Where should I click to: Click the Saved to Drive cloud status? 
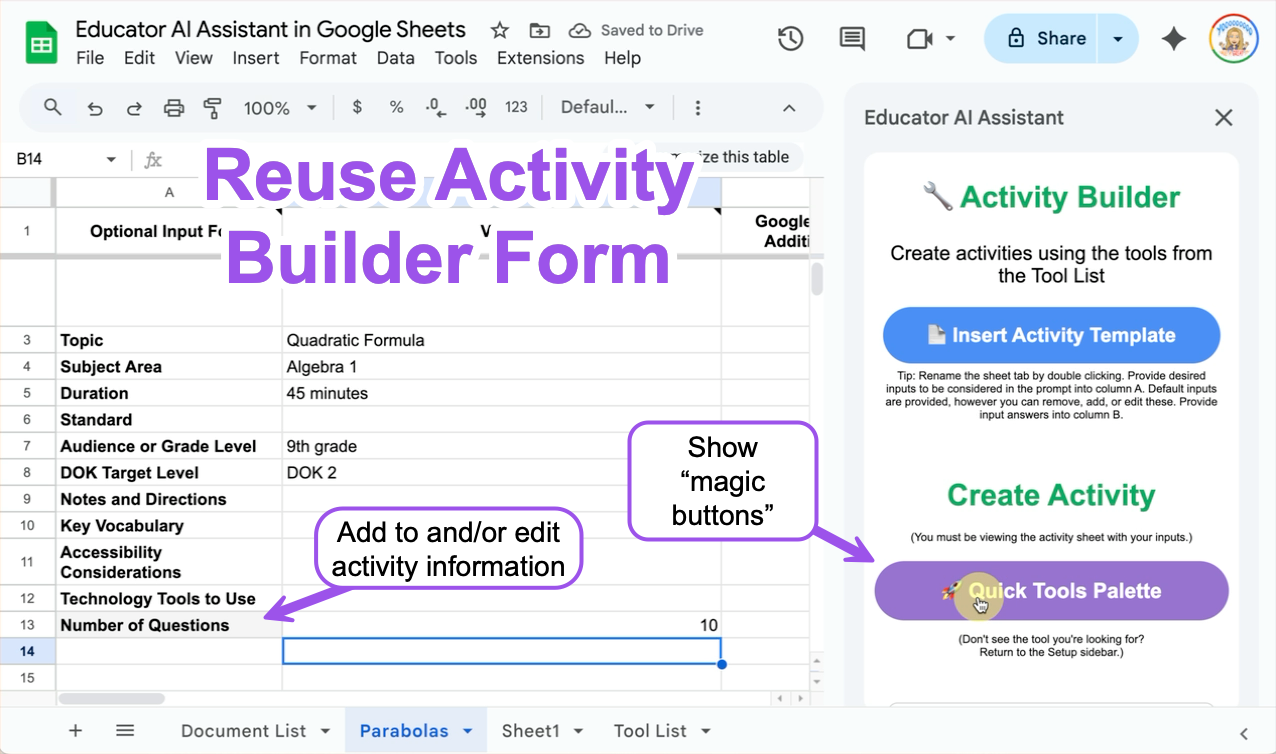coord(636,30)
